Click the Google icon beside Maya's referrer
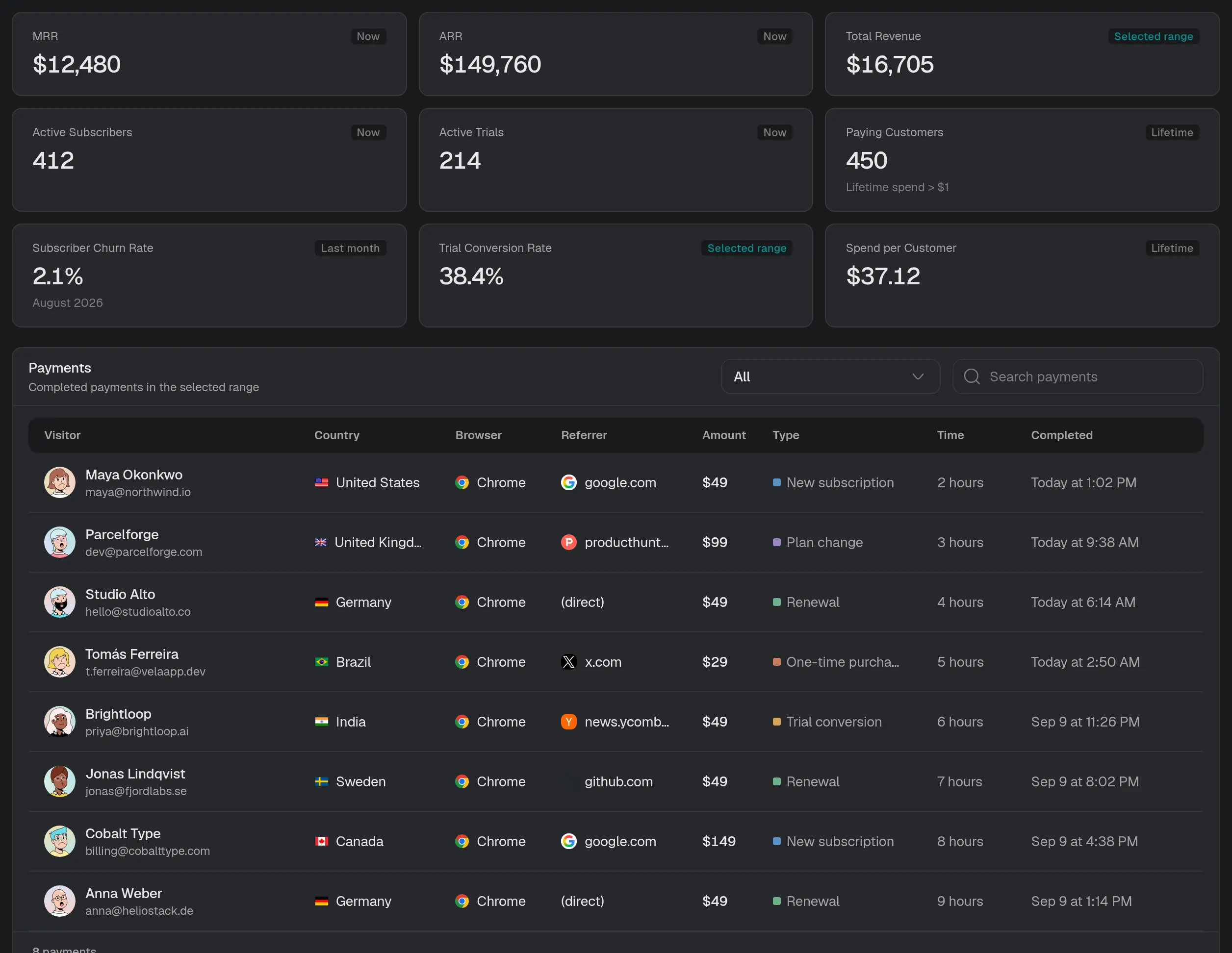The width and height of the screenshot is (1232, 953). 568,483
